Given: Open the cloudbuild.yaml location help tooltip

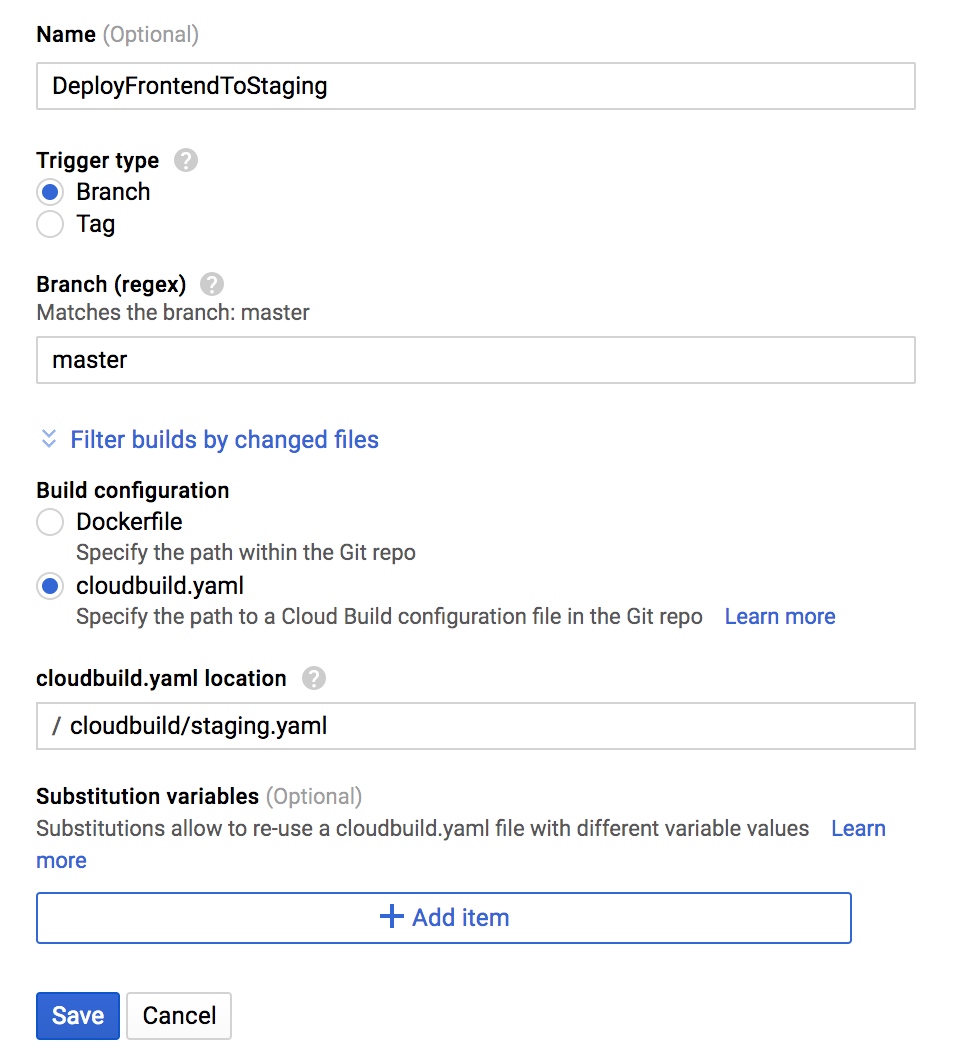Looking at the screenshot, I should [313, 678].
